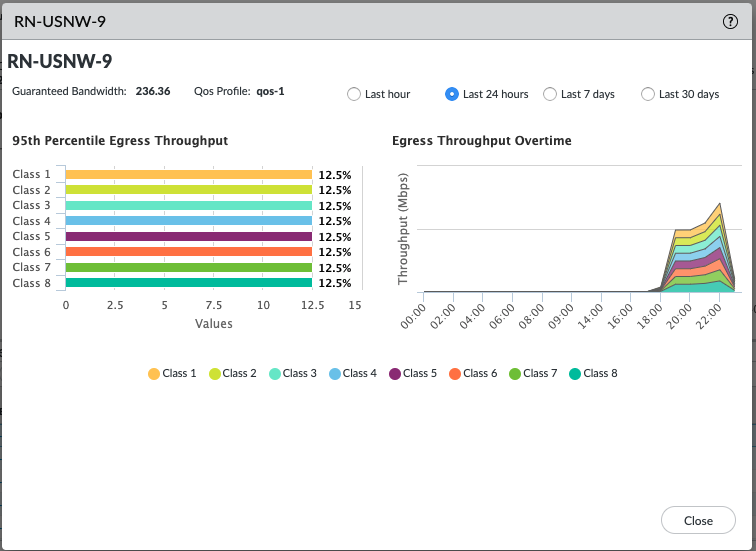Click the Class 5 purple bar
This screenshot has height=551, width=756.
189,237
